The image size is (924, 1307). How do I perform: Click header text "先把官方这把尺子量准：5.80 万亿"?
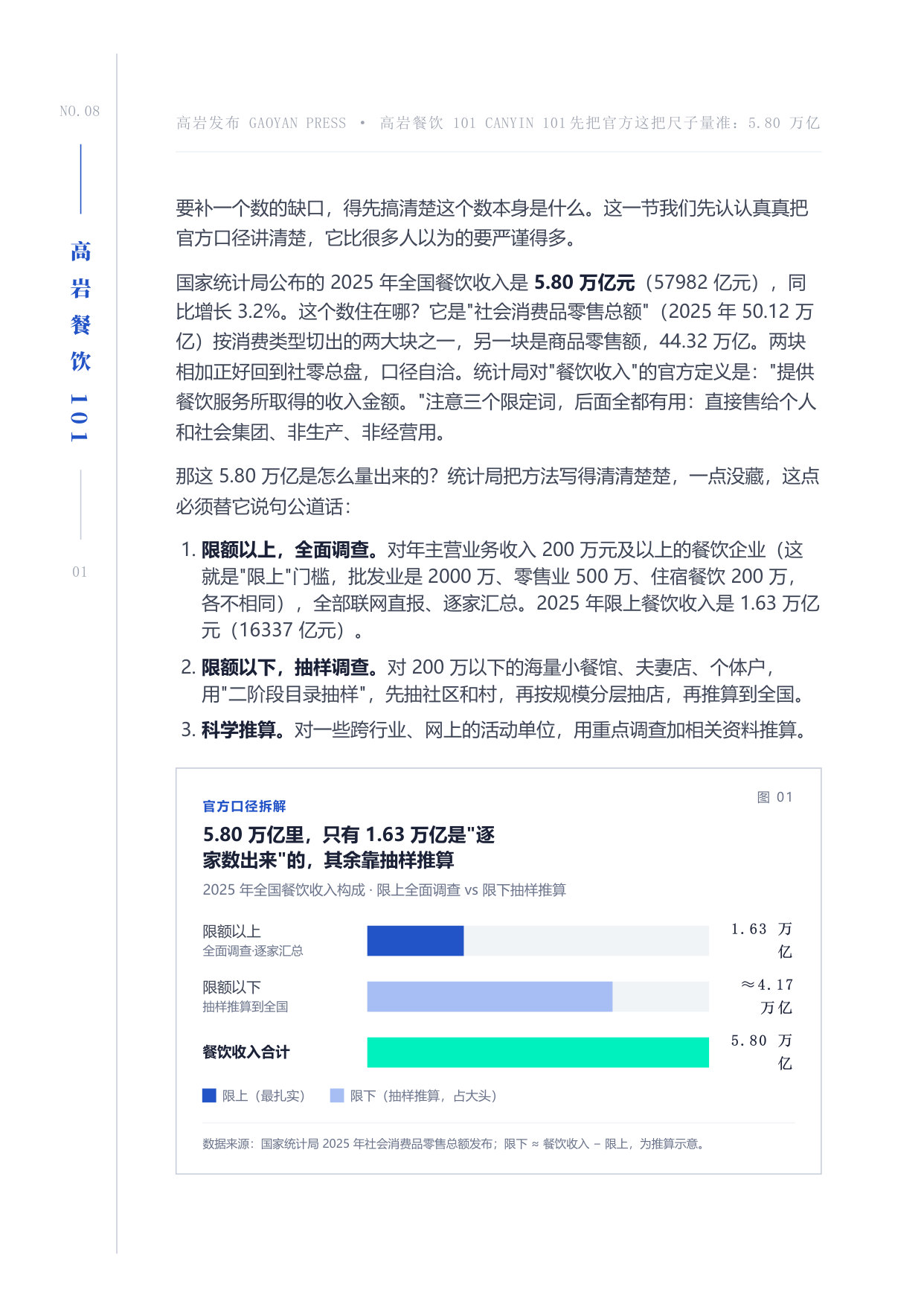click(695, 124)
